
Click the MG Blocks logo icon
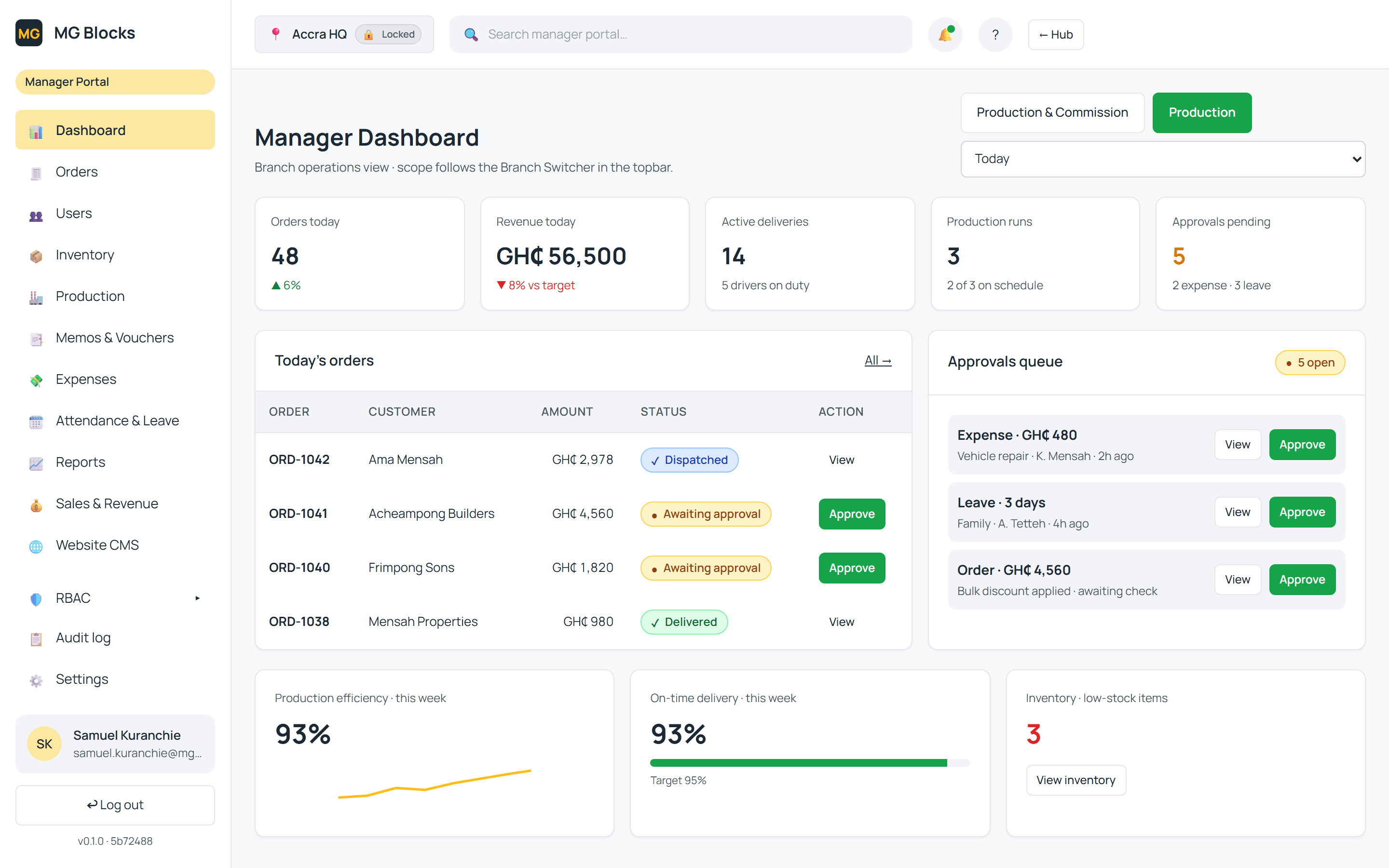tap(29, 33)
